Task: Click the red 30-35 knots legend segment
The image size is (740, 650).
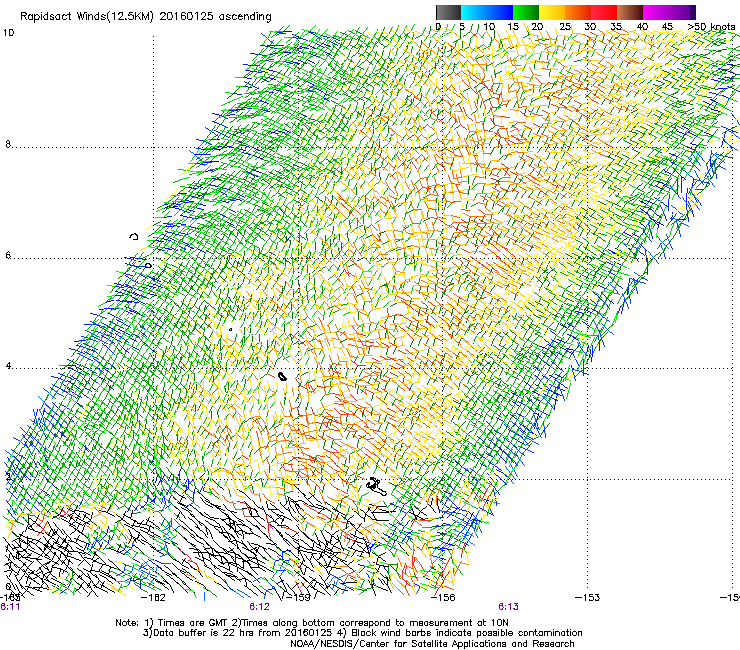Action: pyautogui.click(x=604, y=12)
